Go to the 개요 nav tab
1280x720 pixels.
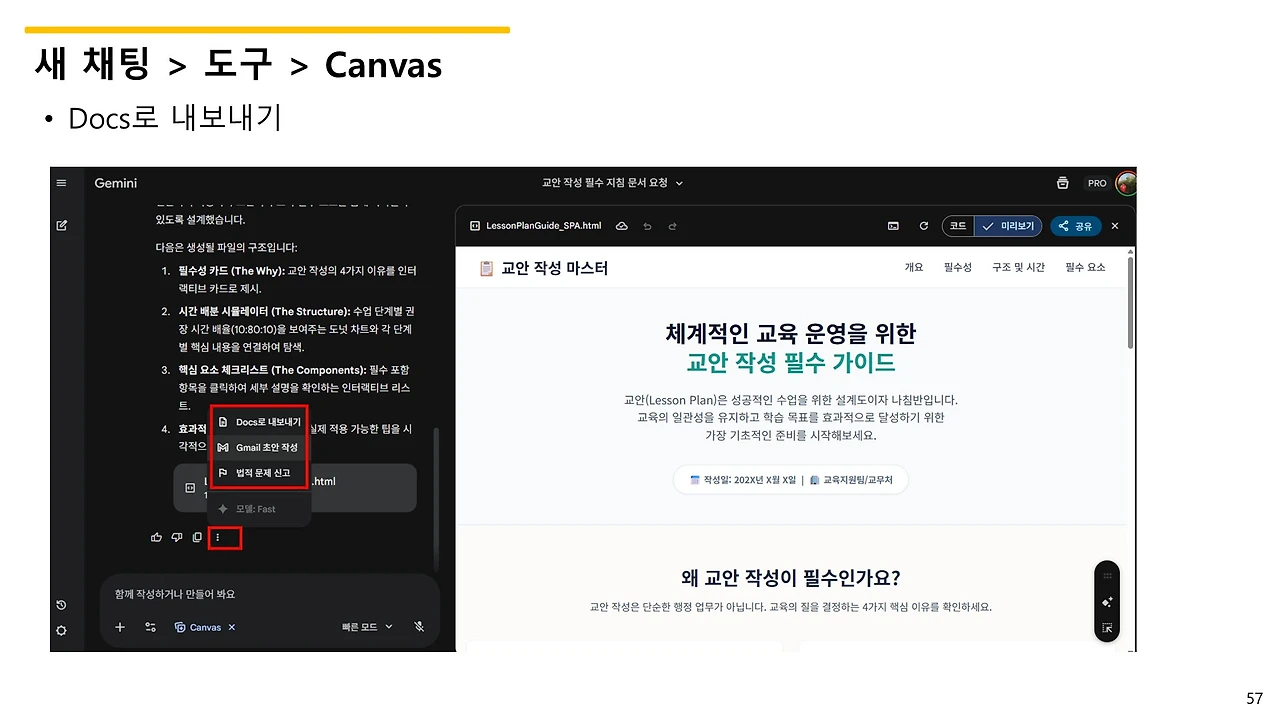(x=914, y=267)
